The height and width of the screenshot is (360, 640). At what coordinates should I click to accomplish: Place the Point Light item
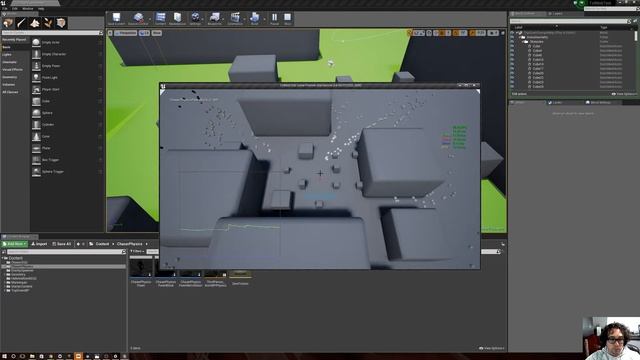66,78
